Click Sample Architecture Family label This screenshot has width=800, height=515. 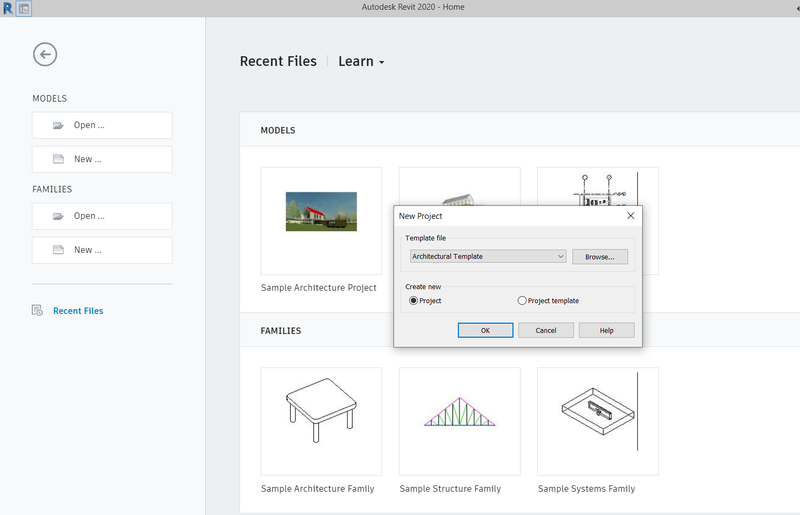tap(317, 488)
